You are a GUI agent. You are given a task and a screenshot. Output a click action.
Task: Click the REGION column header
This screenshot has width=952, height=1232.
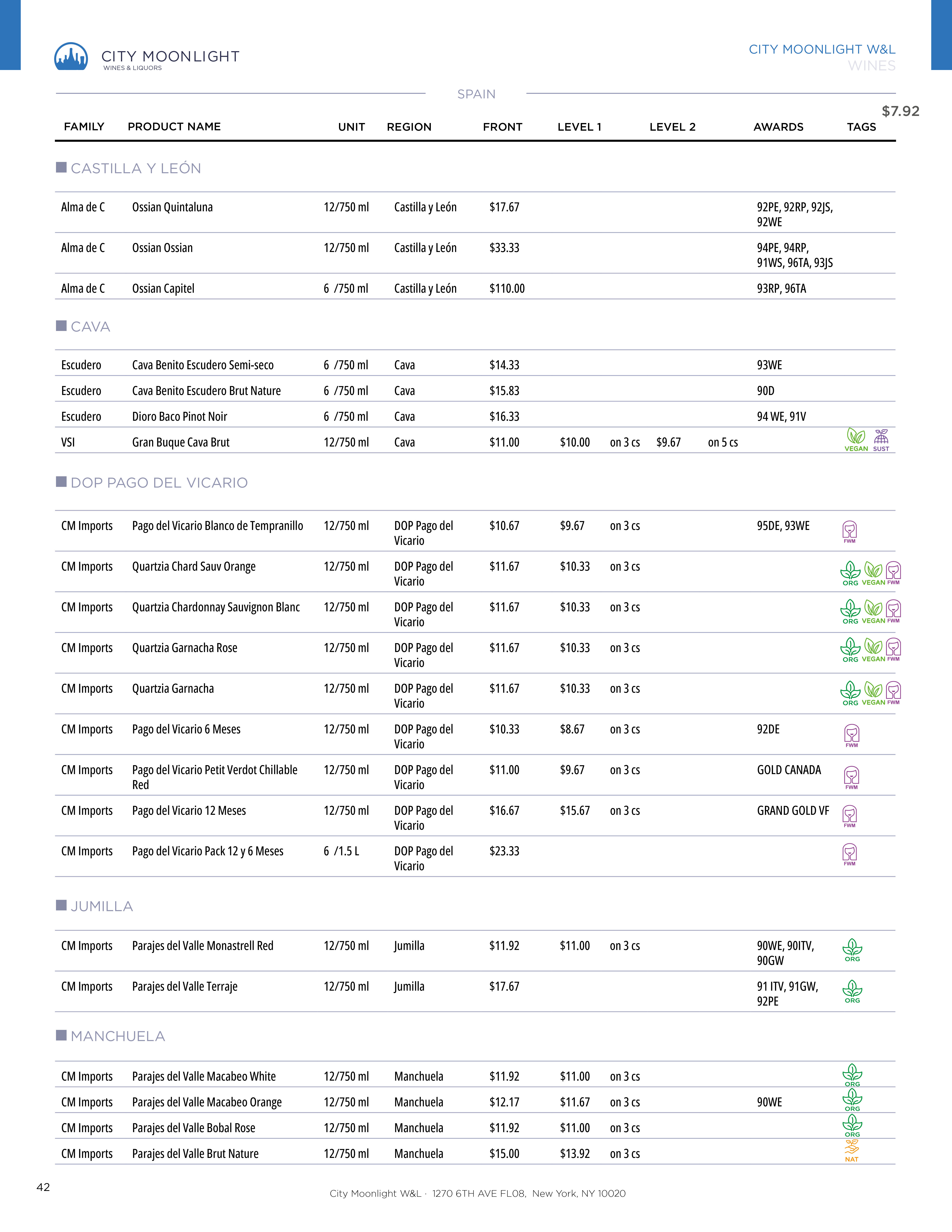tap(409, 127)
